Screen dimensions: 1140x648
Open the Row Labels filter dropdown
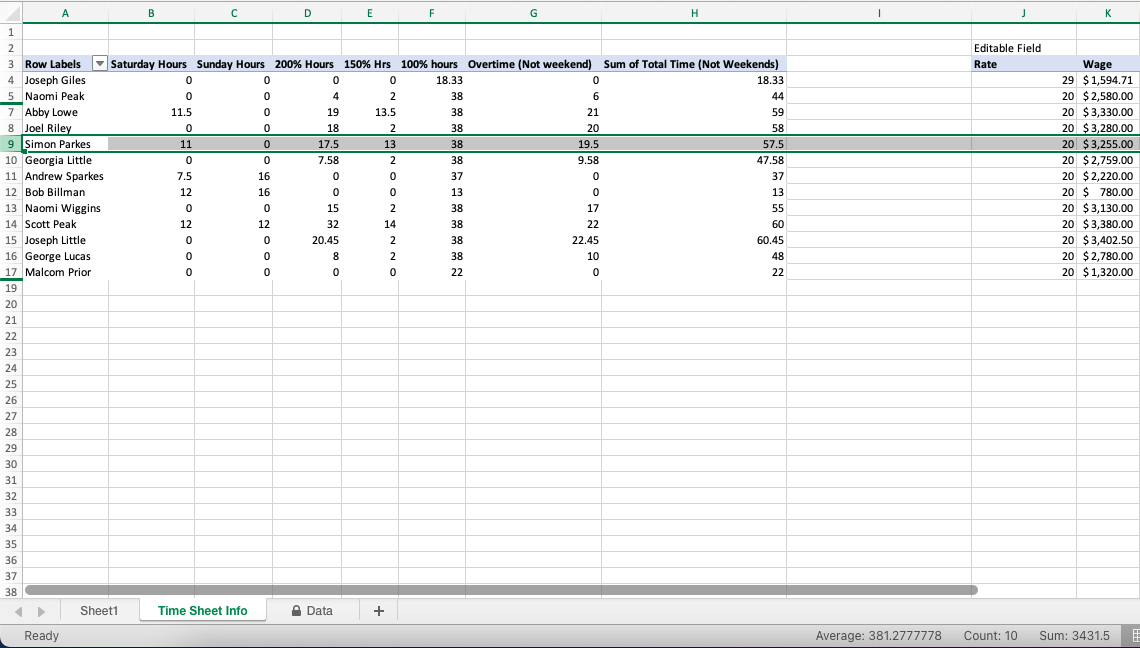click(x=100, y=64)
